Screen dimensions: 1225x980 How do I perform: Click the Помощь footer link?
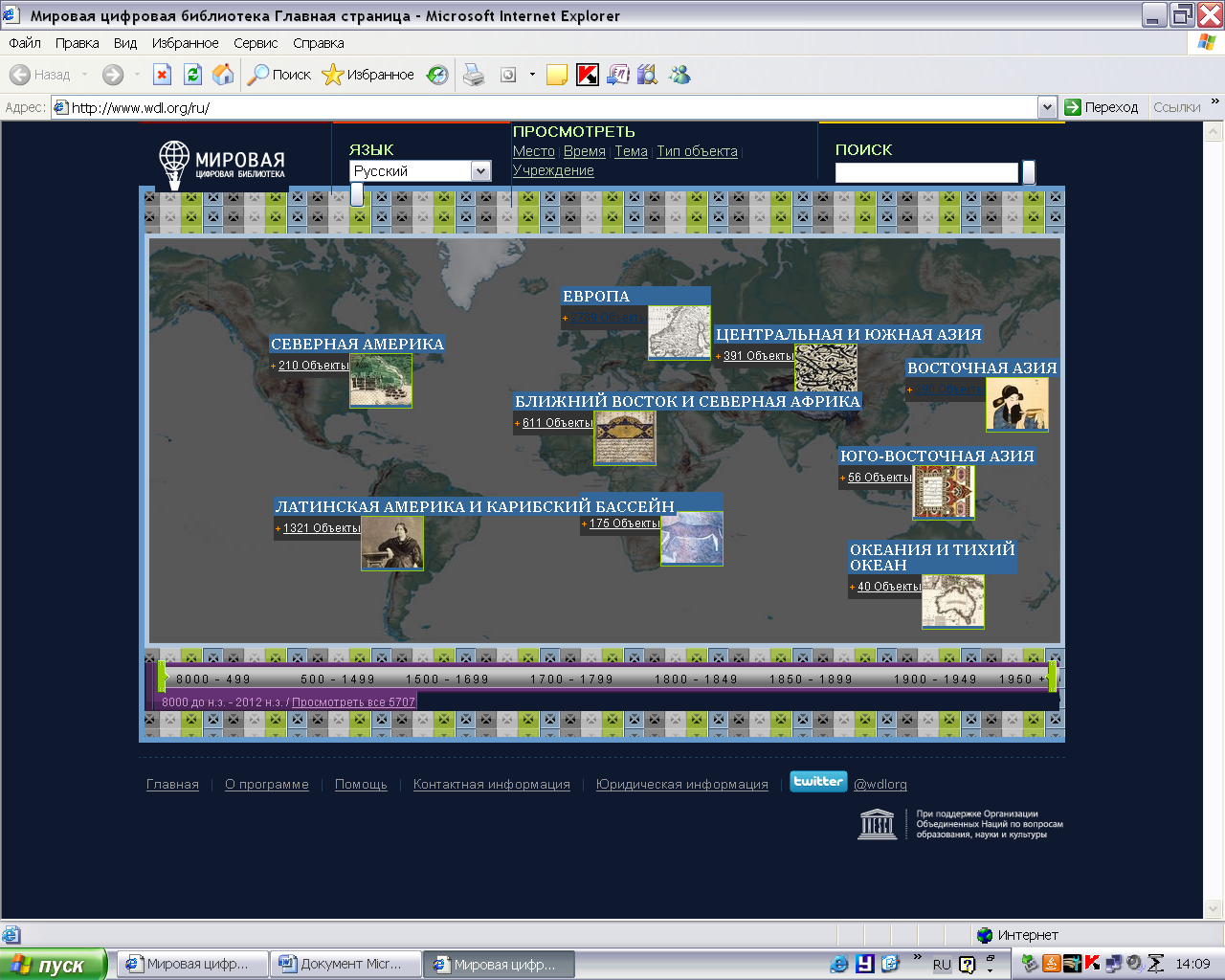pyautogui.click(x=361, y=785)
